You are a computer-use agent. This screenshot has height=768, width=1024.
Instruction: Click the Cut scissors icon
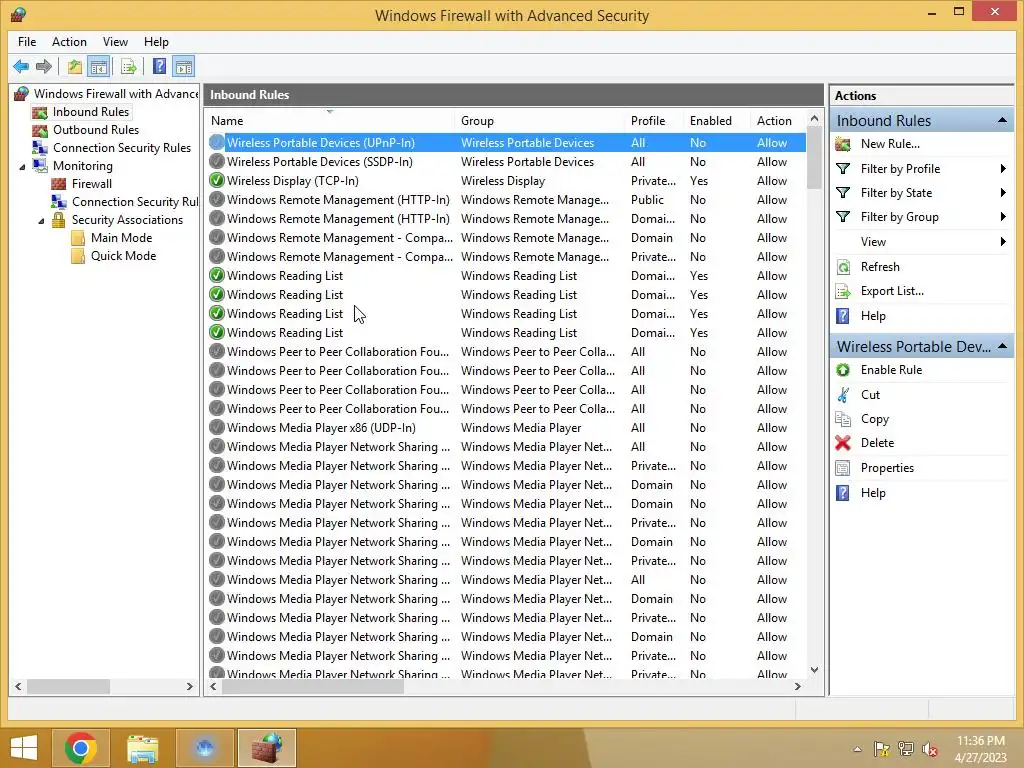pyautogui.click(x=843, y=394)
